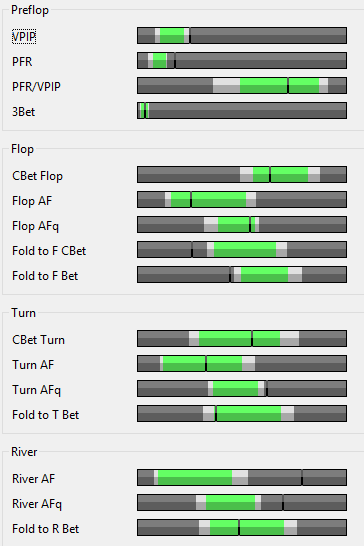364x546 pixels.
Task: Click the Fold to T Bet bar
Action: click(x=242, y=414)
